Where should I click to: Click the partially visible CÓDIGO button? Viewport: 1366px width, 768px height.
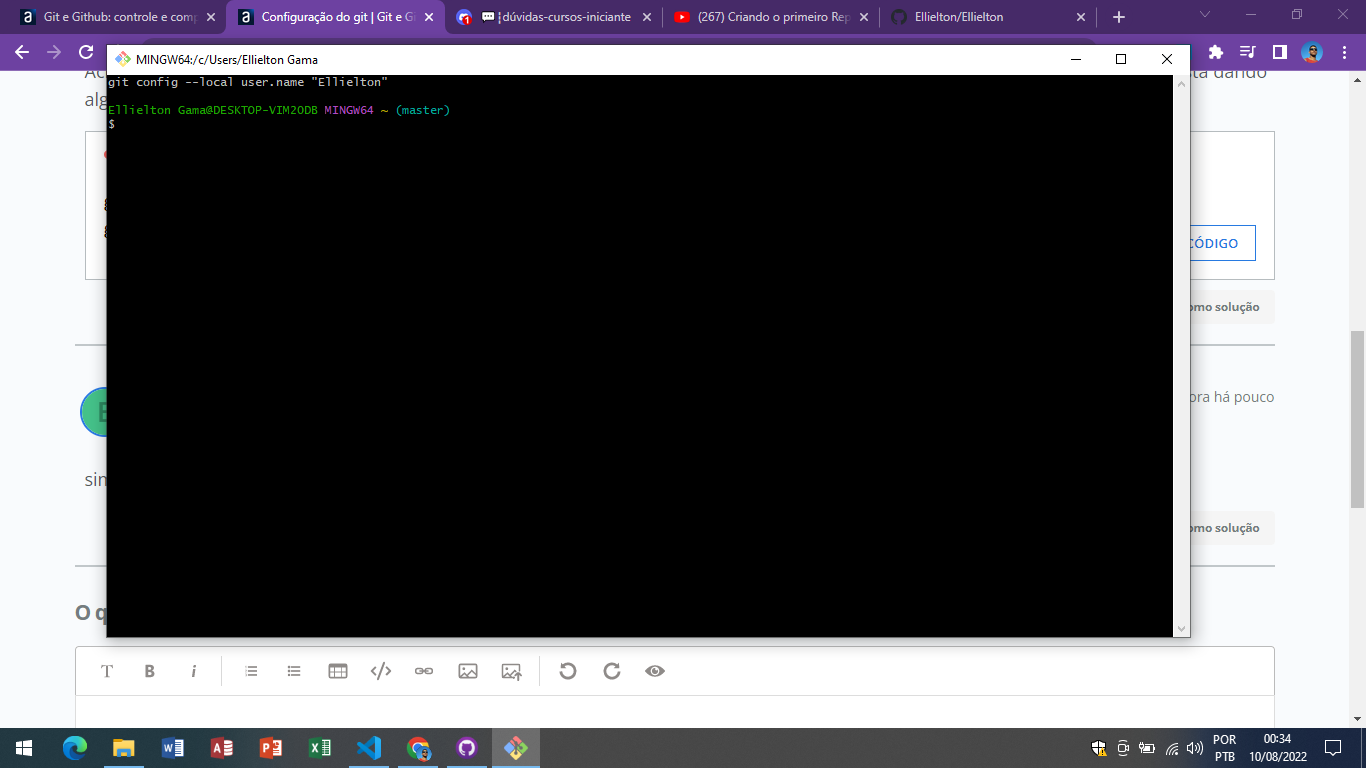point(1222,243)
